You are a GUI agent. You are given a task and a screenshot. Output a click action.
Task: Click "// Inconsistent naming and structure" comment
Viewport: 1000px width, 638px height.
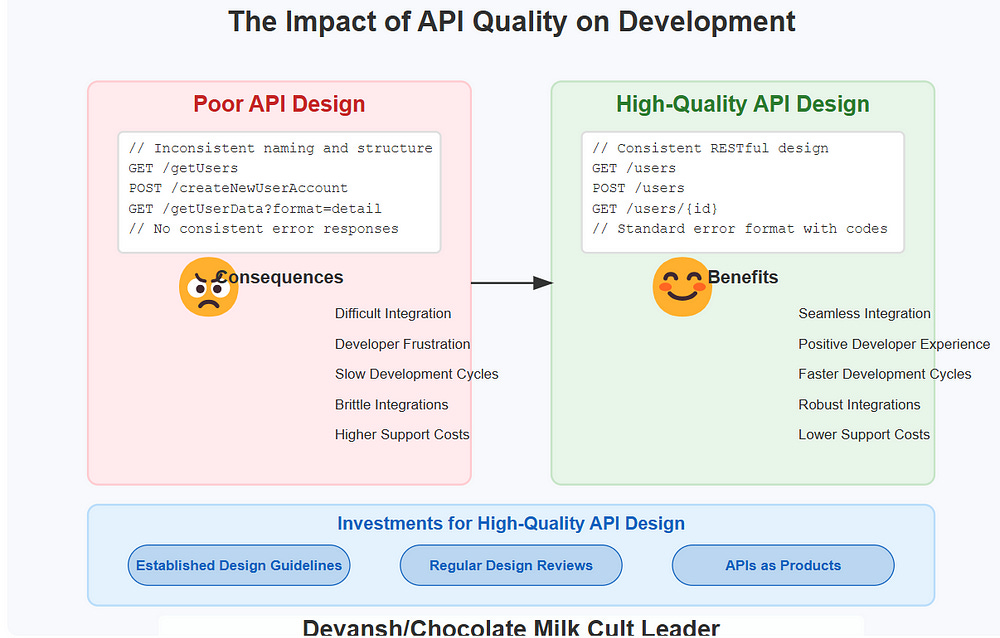point(281,148)
